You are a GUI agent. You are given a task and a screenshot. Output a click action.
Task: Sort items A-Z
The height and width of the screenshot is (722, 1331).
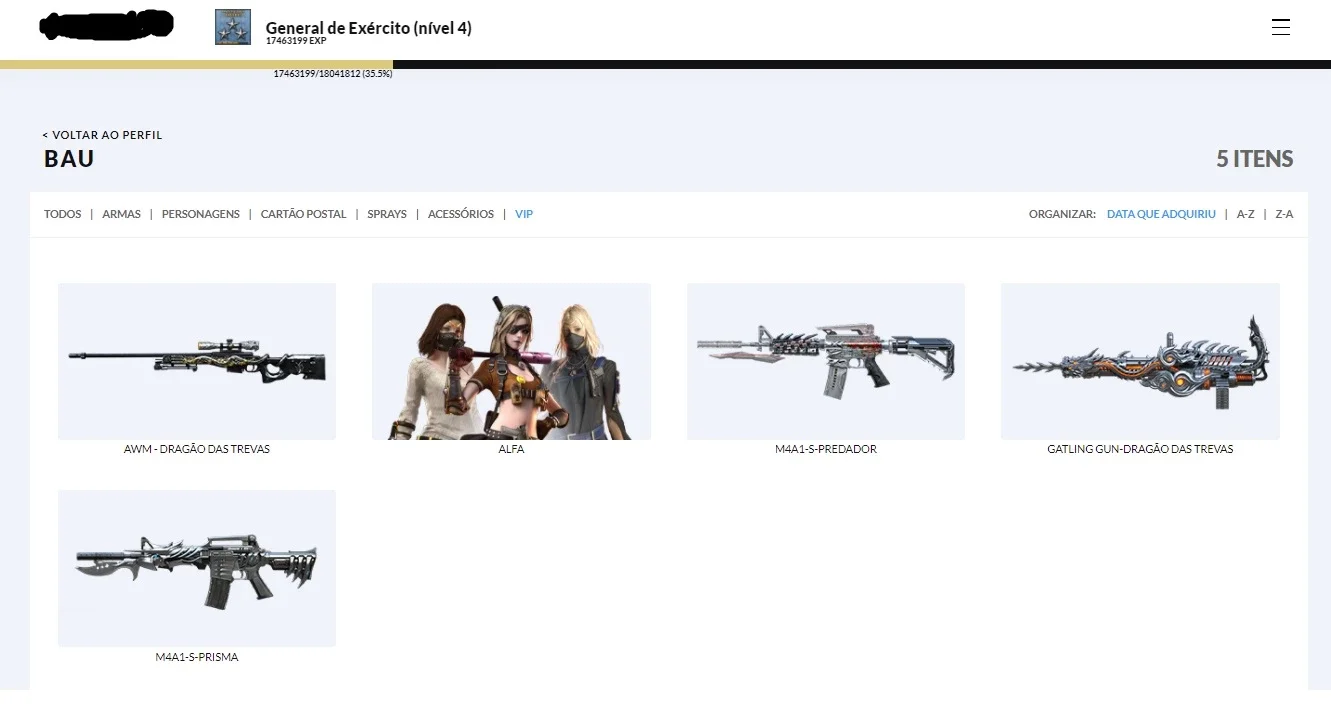tap(1245, 214)
